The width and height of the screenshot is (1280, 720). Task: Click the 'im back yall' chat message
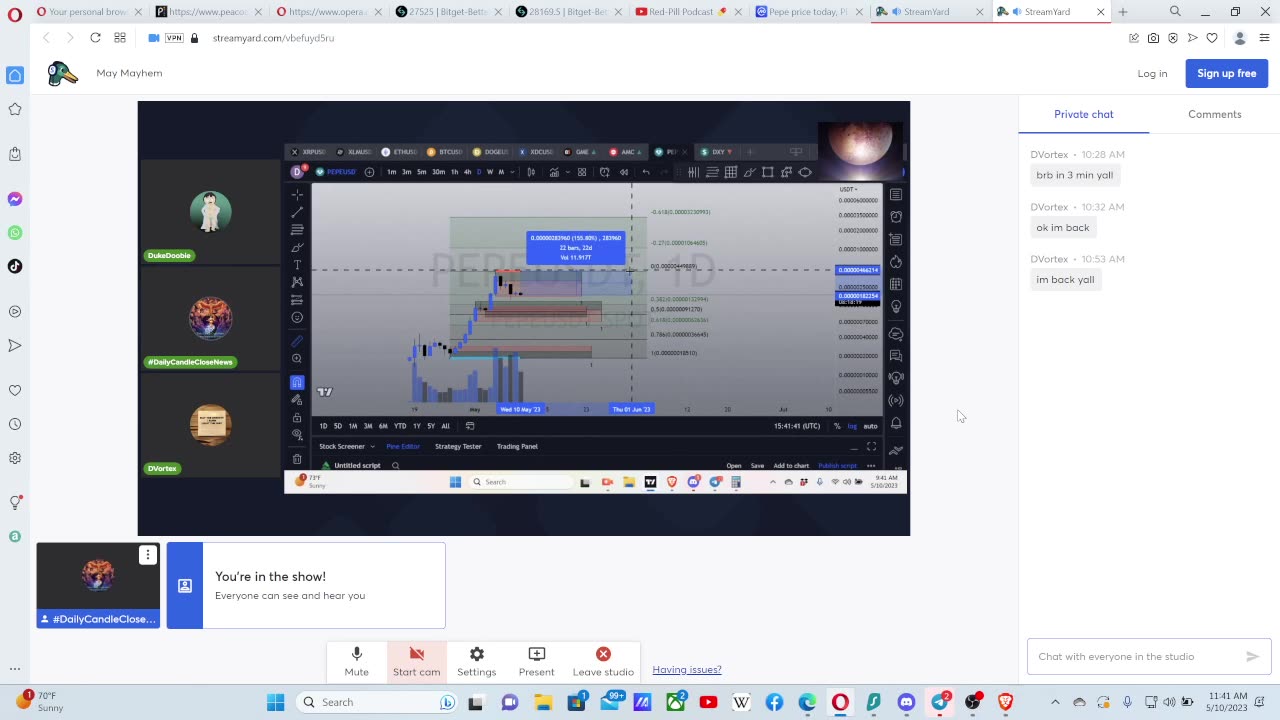pos(1065,279)
